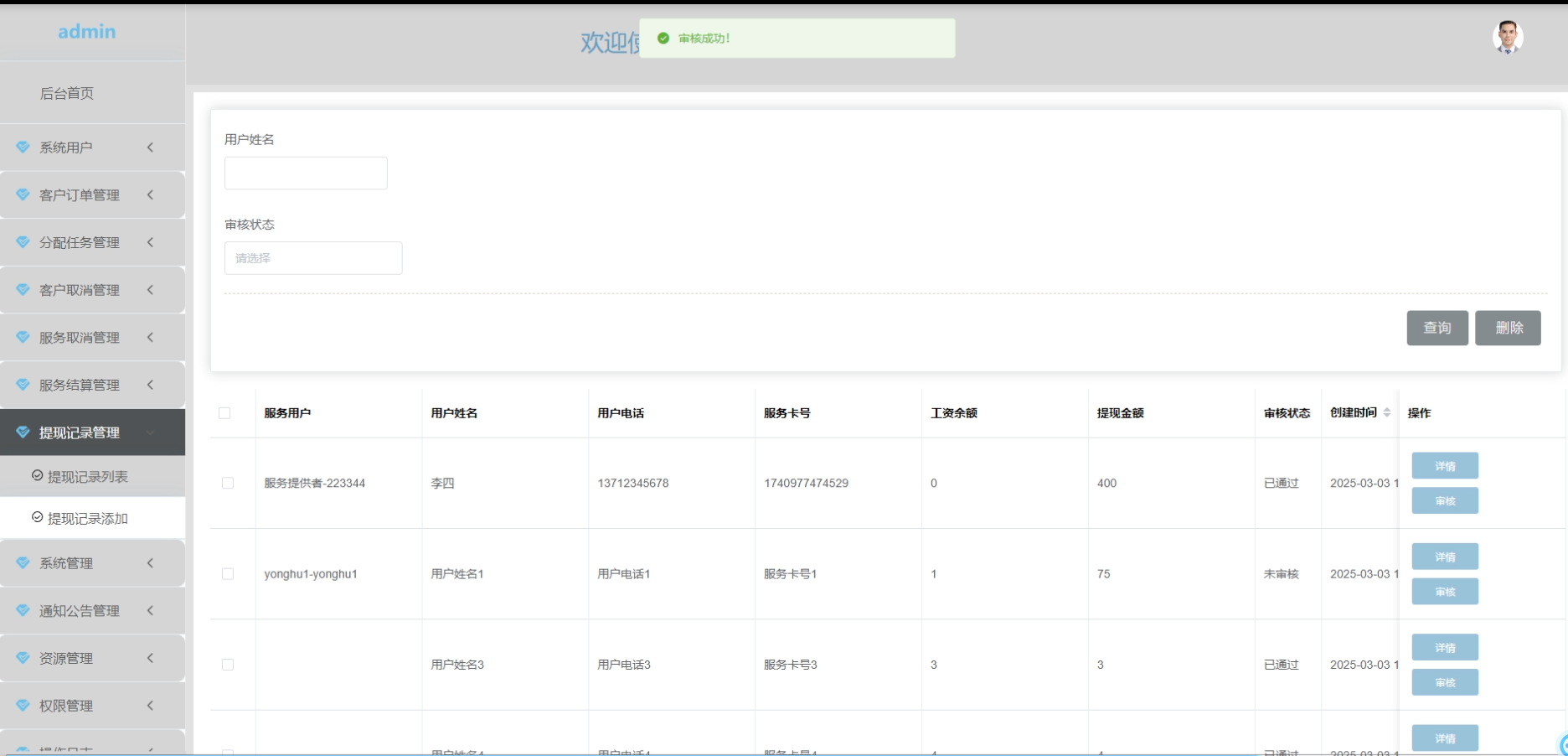Click the 用户电话1 cell
Image resolution: width=1568 pixels, height=756 pixels.
coord(624,574)
